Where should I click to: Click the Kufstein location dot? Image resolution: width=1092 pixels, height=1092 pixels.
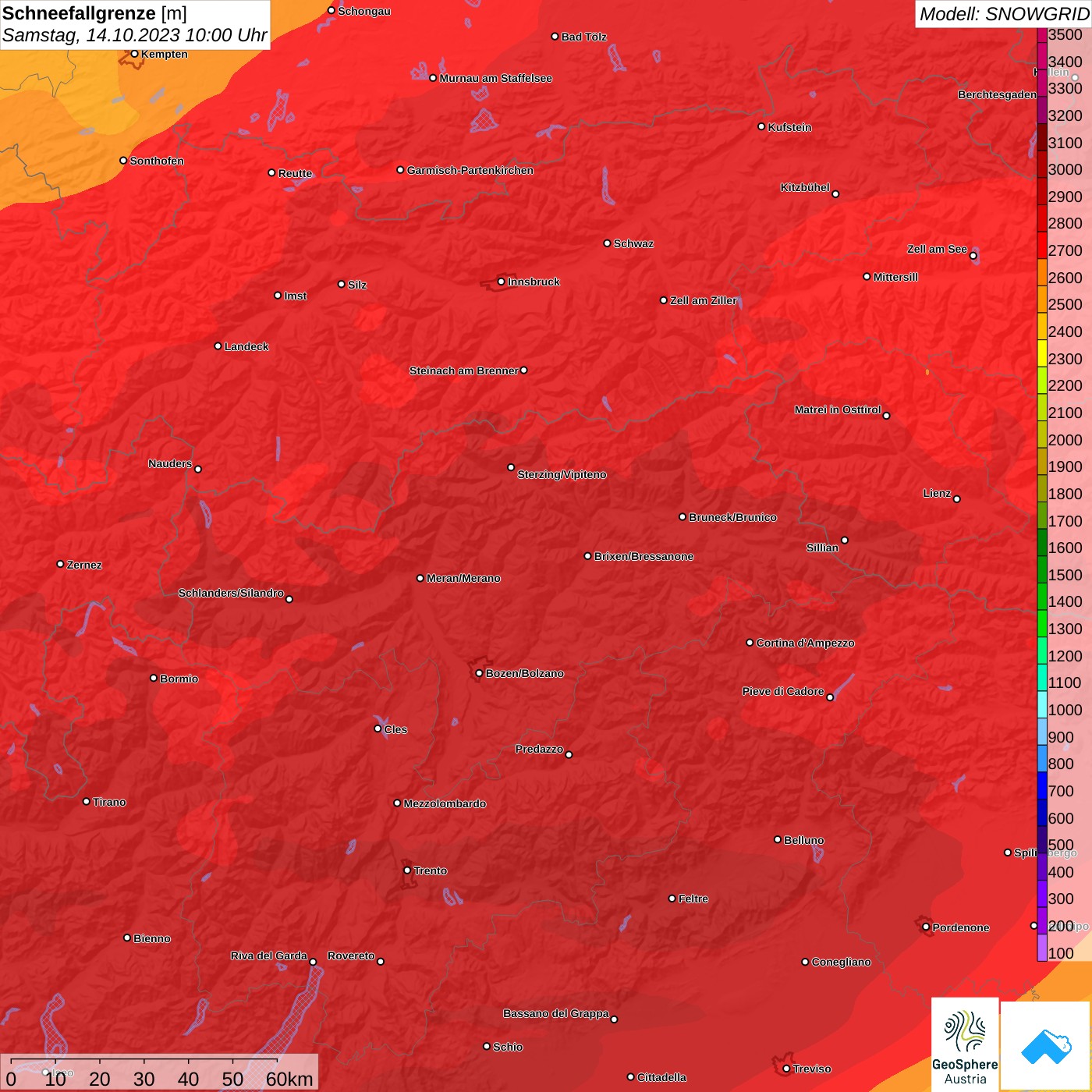coord(761,126)
